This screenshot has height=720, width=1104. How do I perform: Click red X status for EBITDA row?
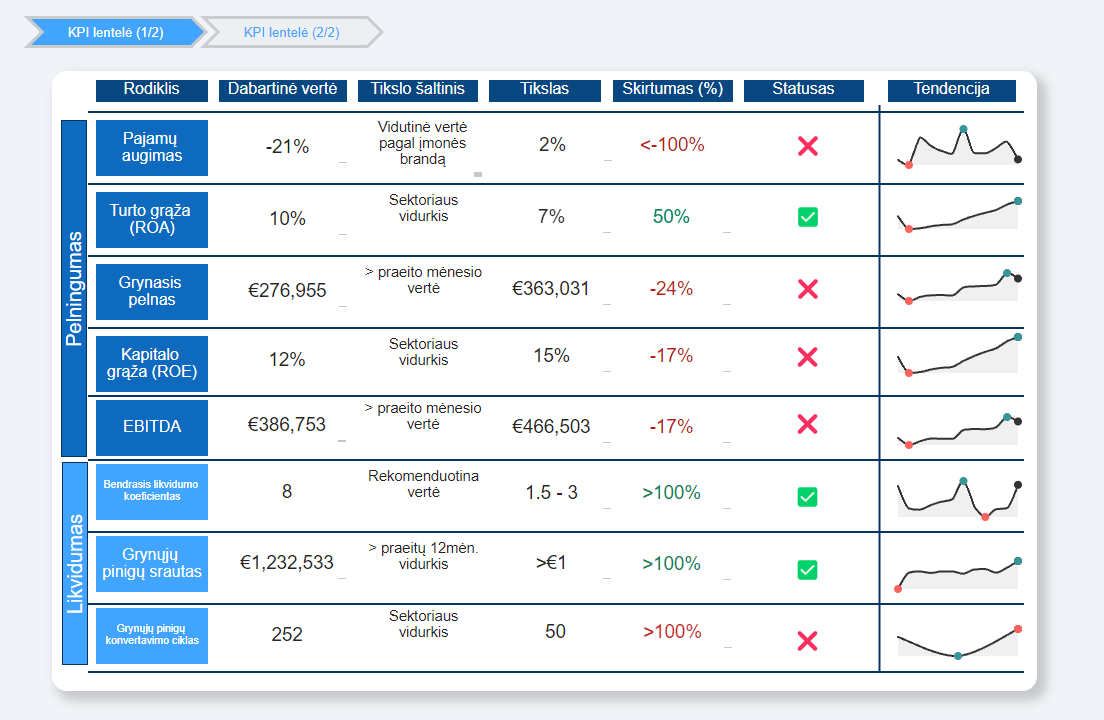coord(808,424)
